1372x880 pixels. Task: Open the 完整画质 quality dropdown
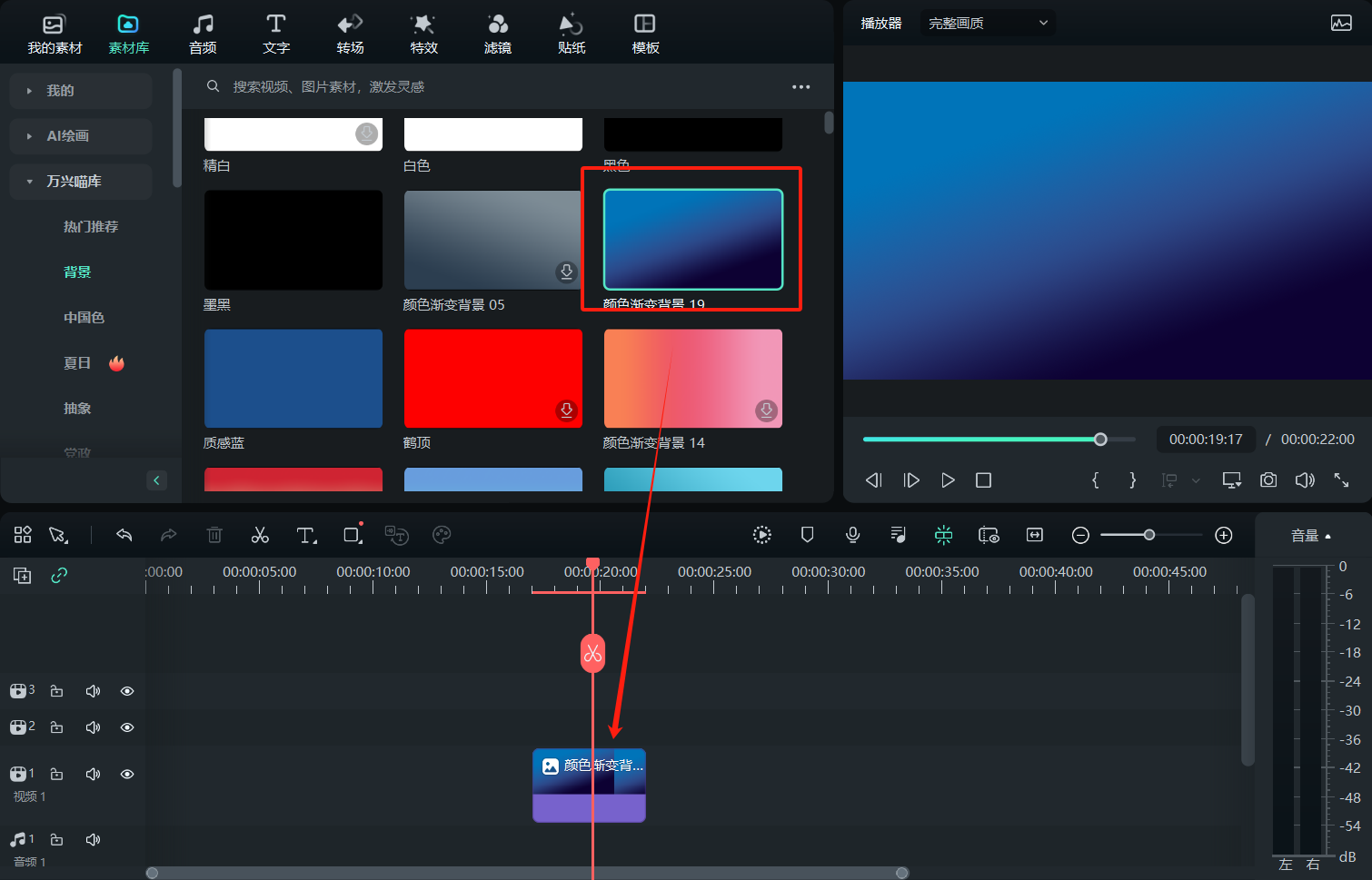tap(988, 23)
